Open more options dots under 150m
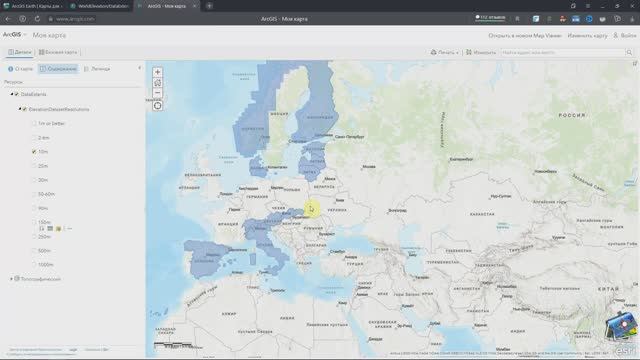640x360 pixels. [x=69, y=229]
